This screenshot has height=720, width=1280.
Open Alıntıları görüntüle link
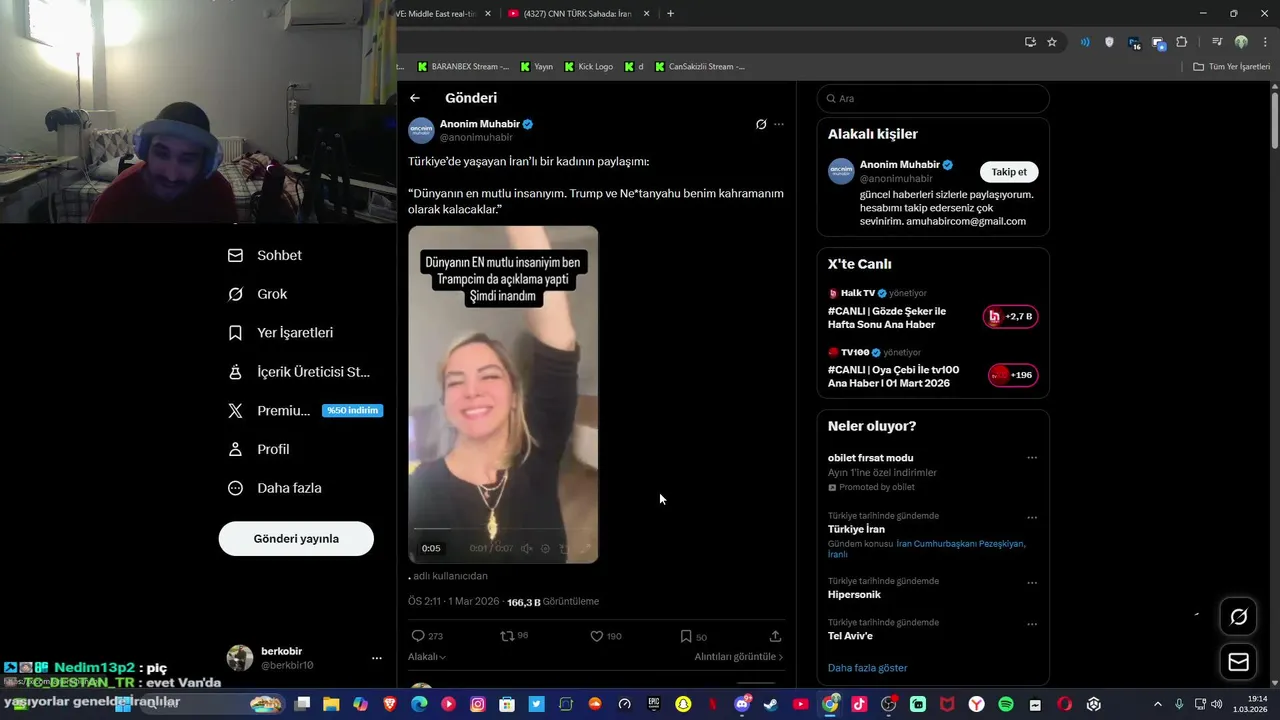pyautogui.click(x=739, y=657)
